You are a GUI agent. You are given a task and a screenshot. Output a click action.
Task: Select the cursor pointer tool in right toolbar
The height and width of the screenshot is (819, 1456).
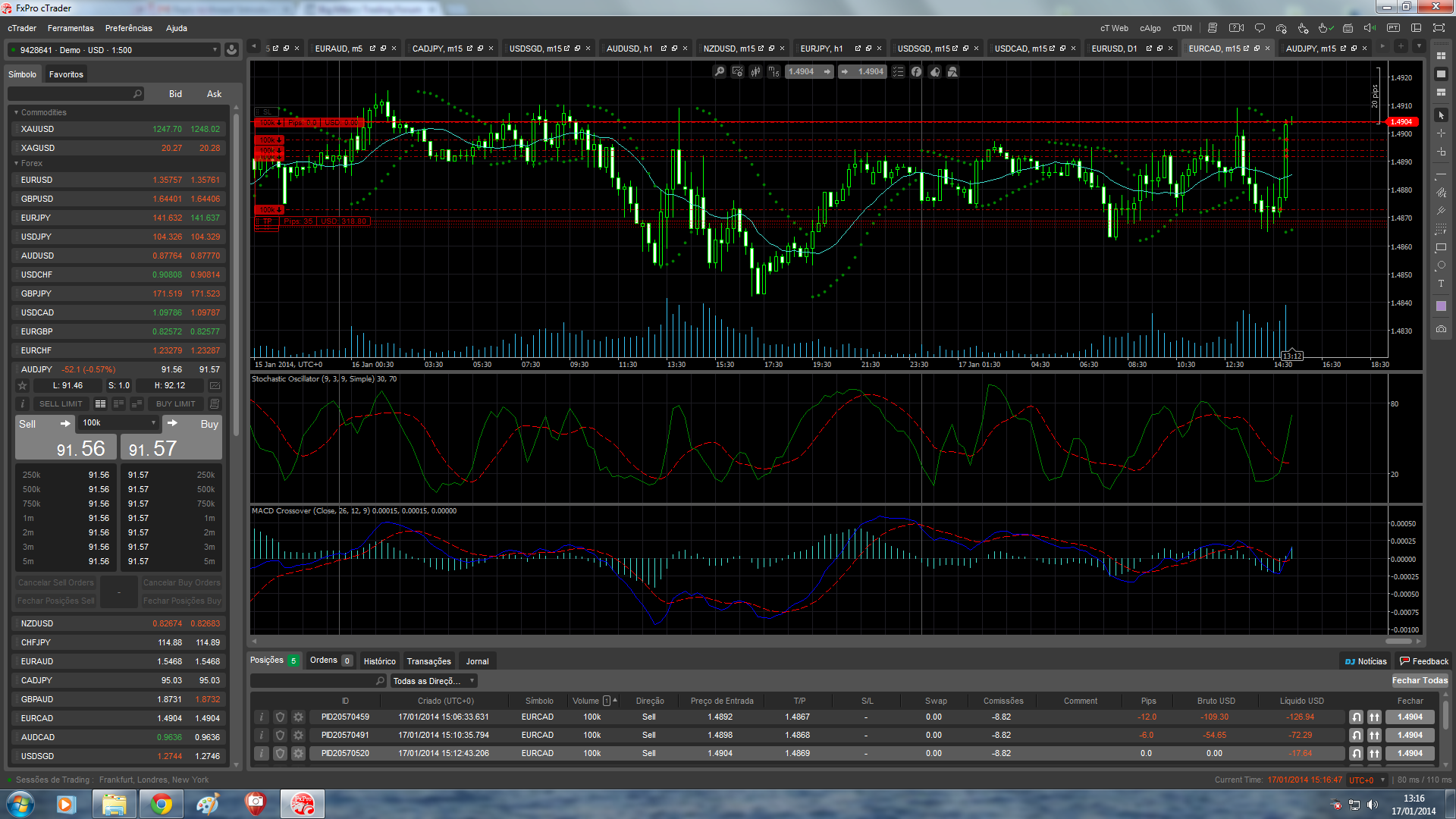coord(1441,115)
